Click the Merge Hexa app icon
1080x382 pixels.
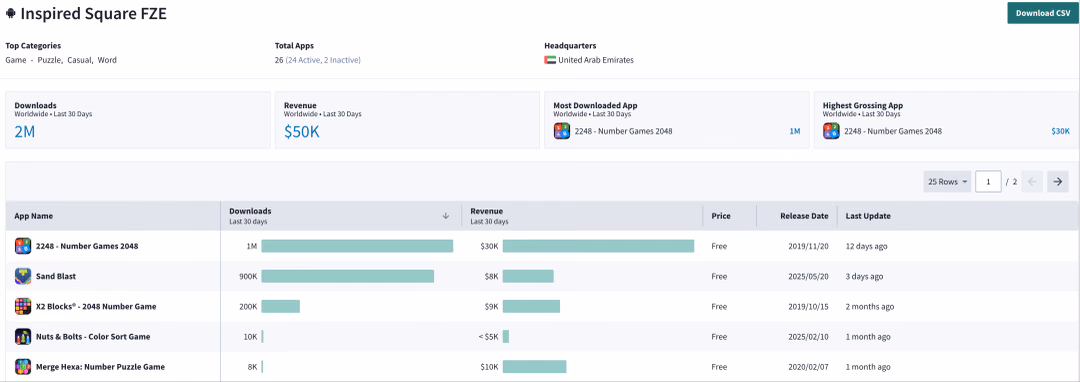click(x=23, y=367)
